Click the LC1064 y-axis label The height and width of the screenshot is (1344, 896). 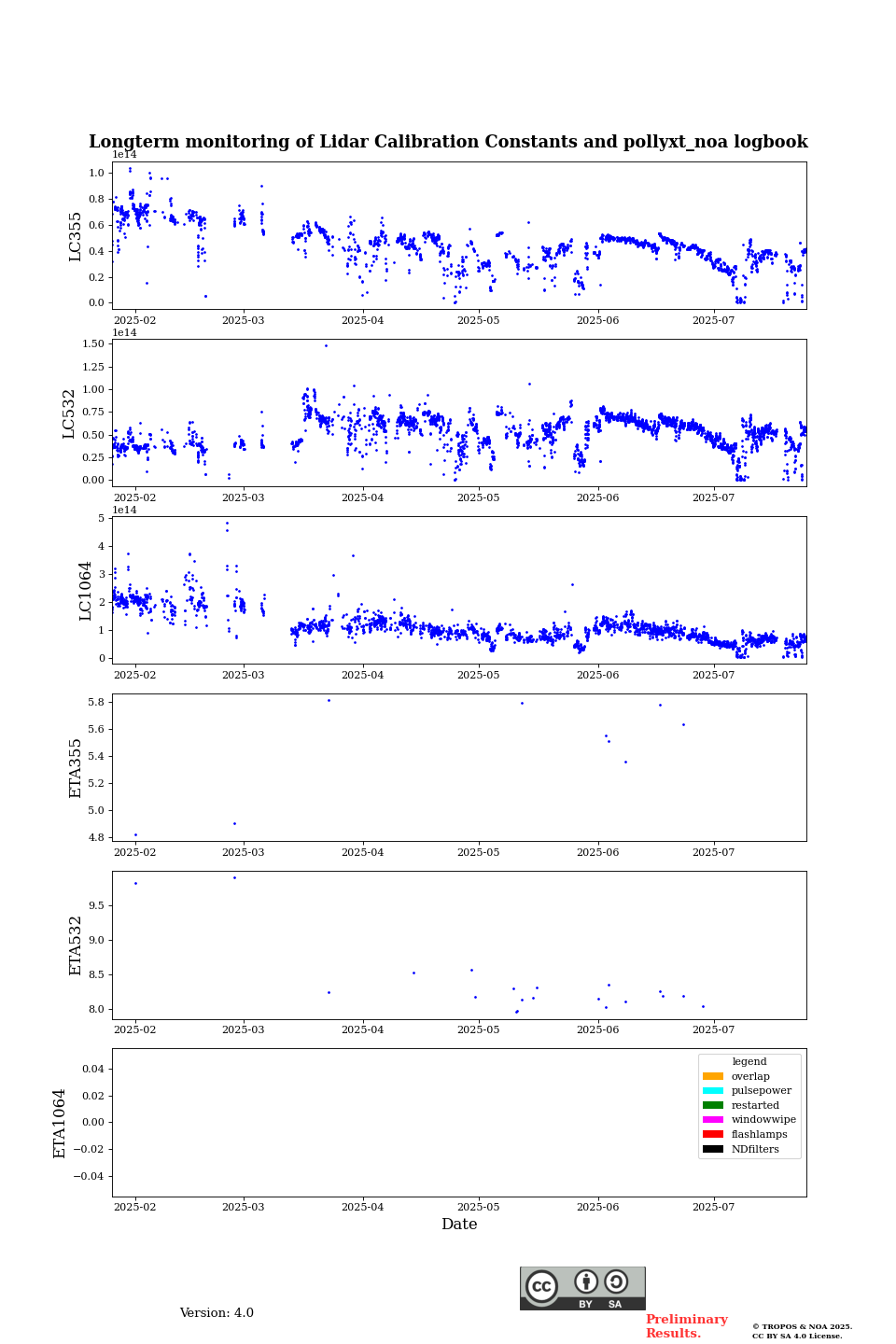(x=86, y=591)
